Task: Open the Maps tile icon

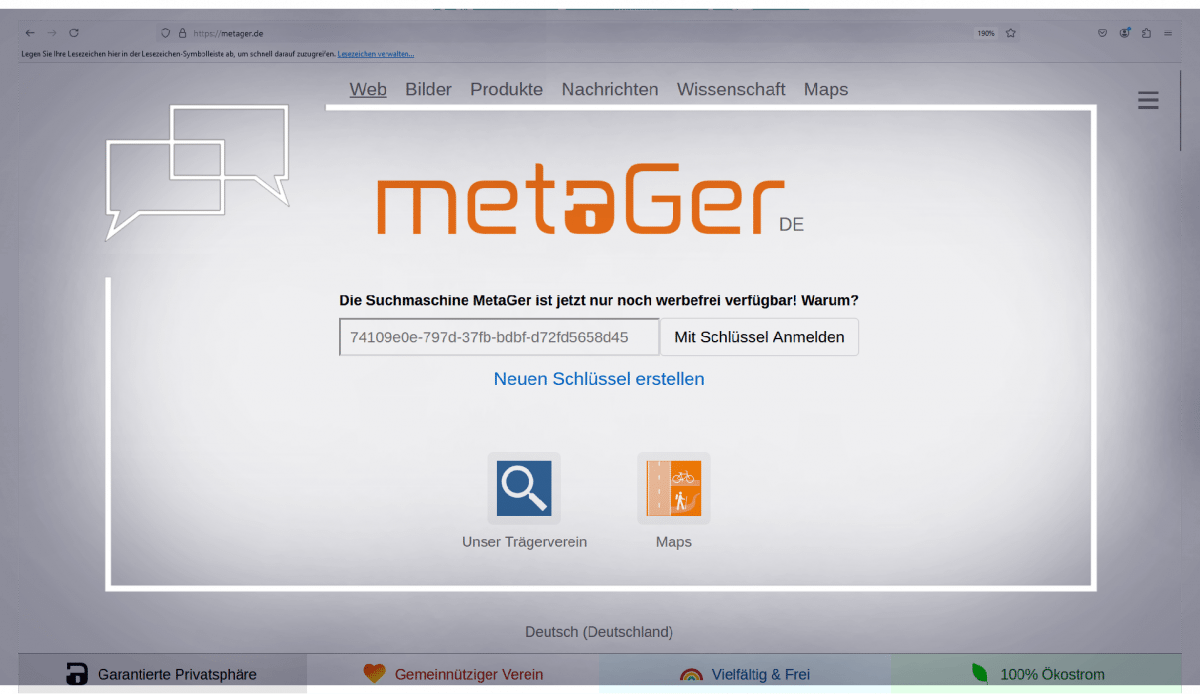Action: (674, 488)
